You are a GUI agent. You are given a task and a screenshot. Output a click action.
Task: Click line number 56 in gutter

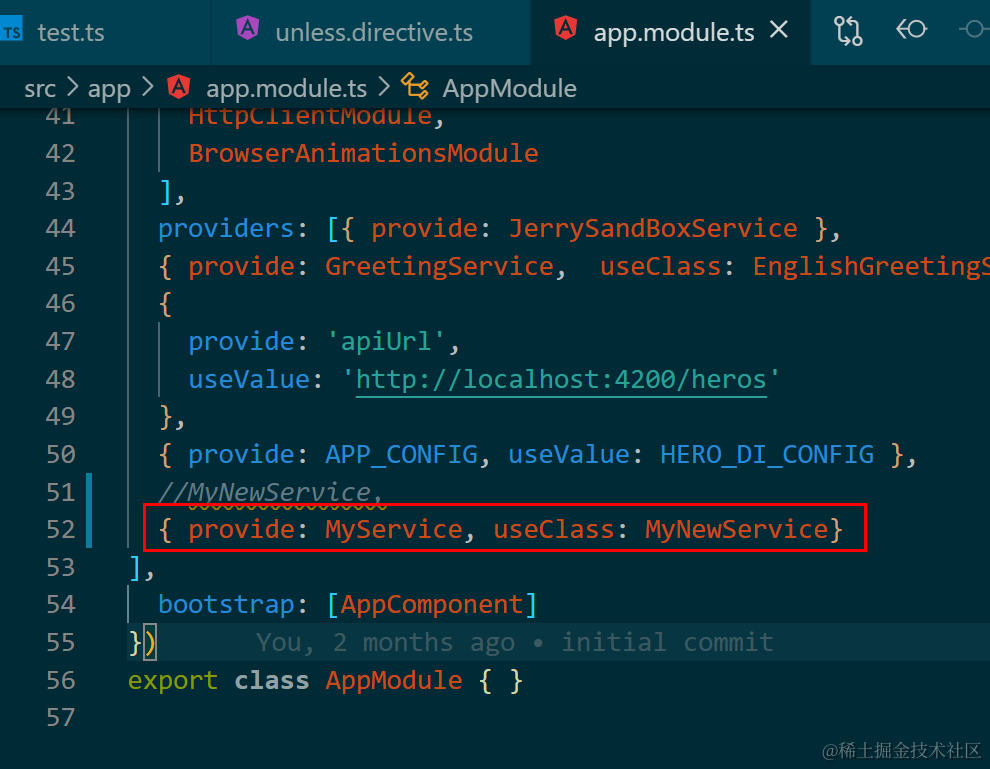[x=61, y=680]
